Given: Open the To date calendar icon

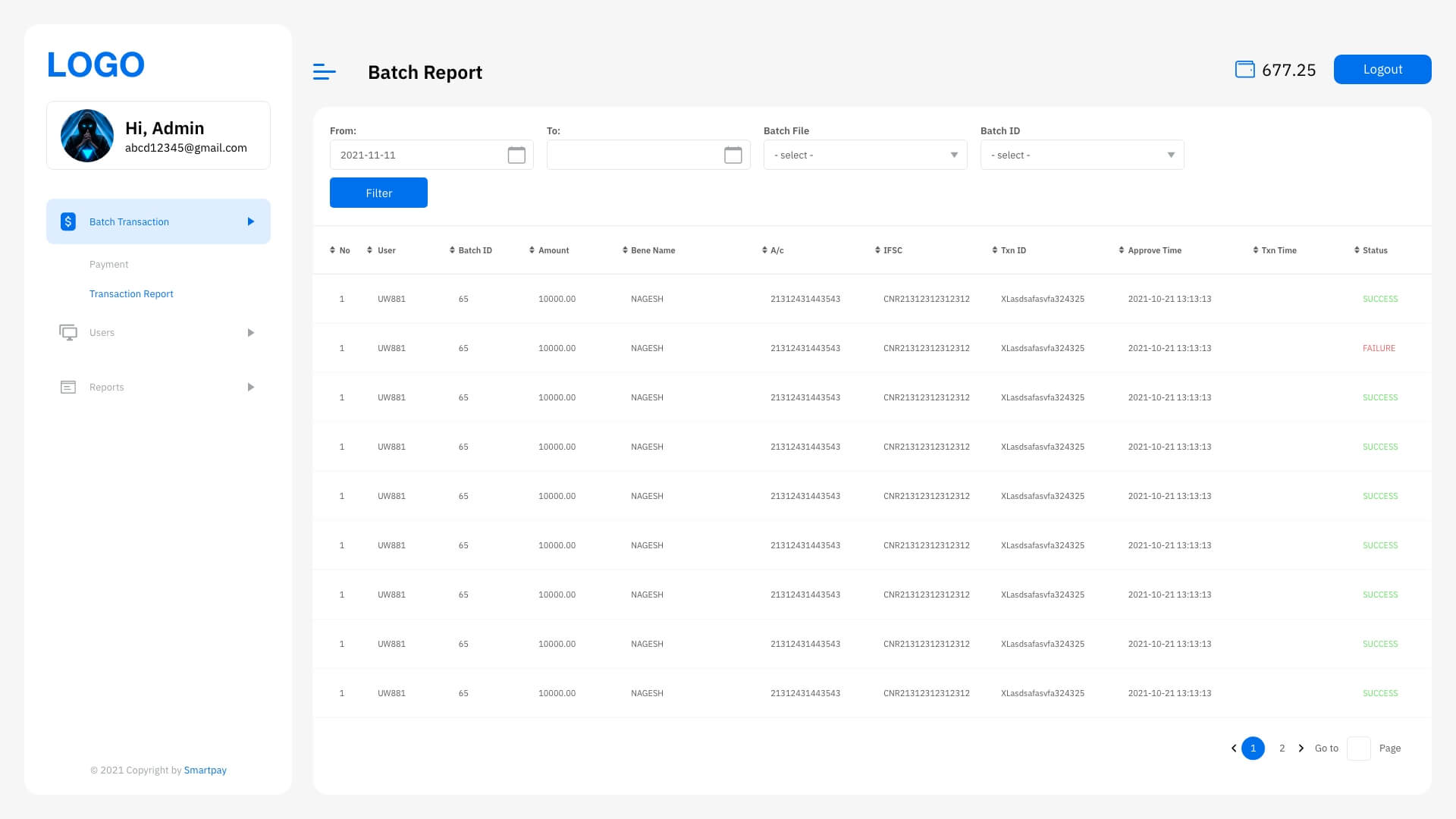Looking at the screenshot, I should tap(733, 155).
